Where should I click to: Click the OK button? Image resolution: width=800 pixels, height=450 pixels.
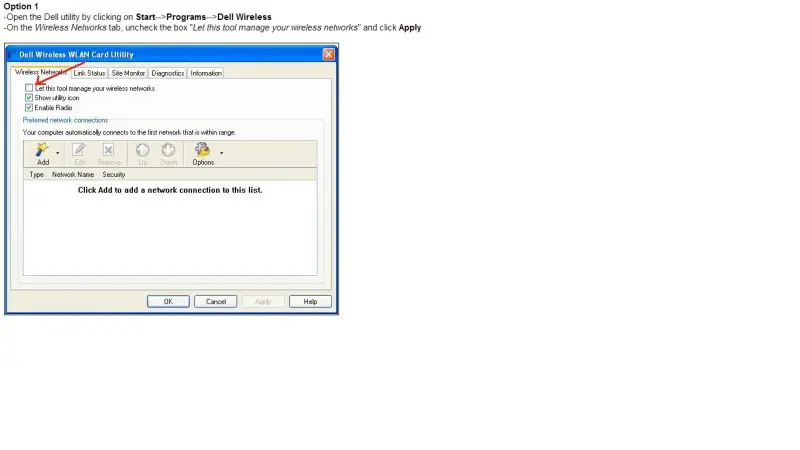point(168,302)
